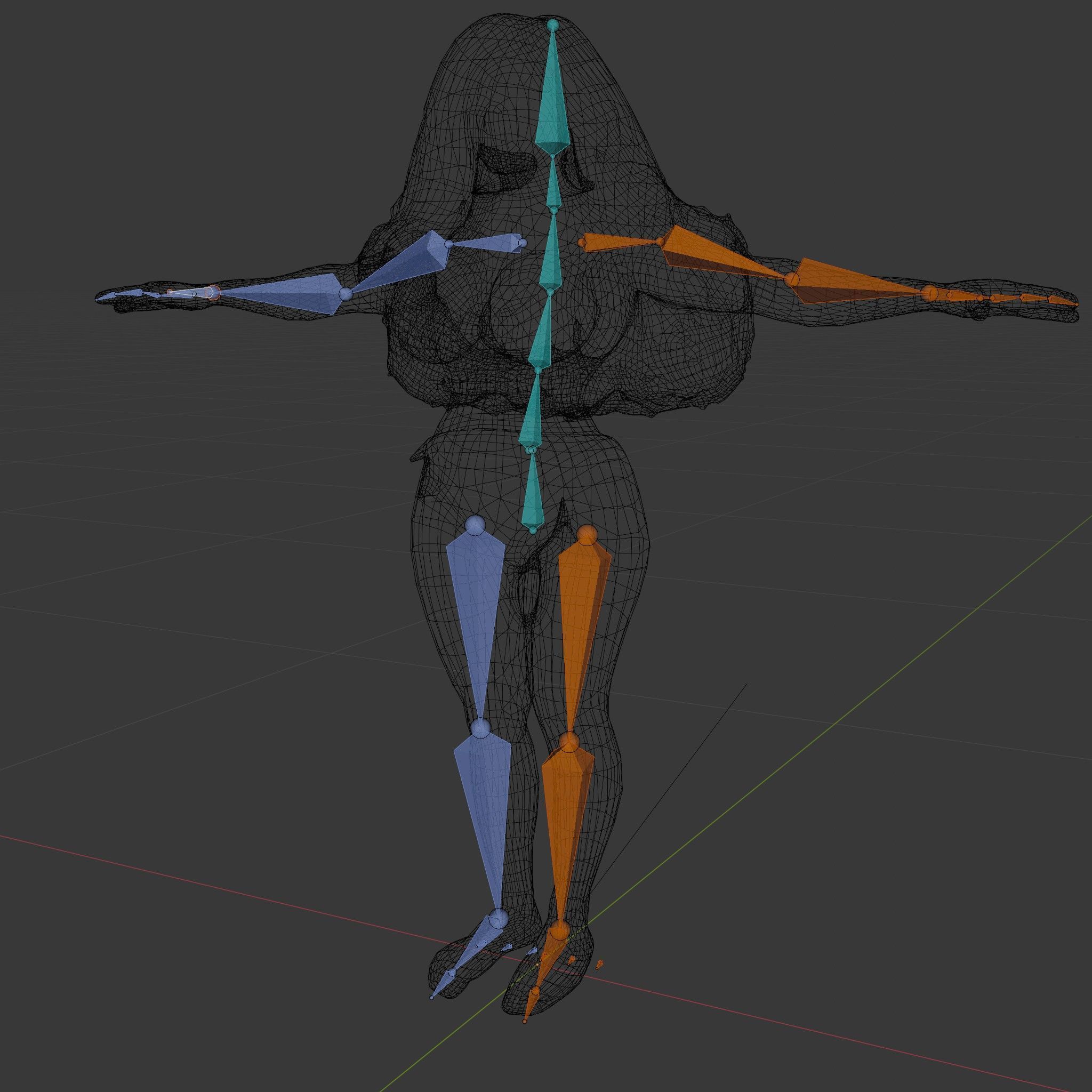This screenshot has height=1092, width=1092.
Task: Click the orange hip joint sphere
Action: point(587,534)
